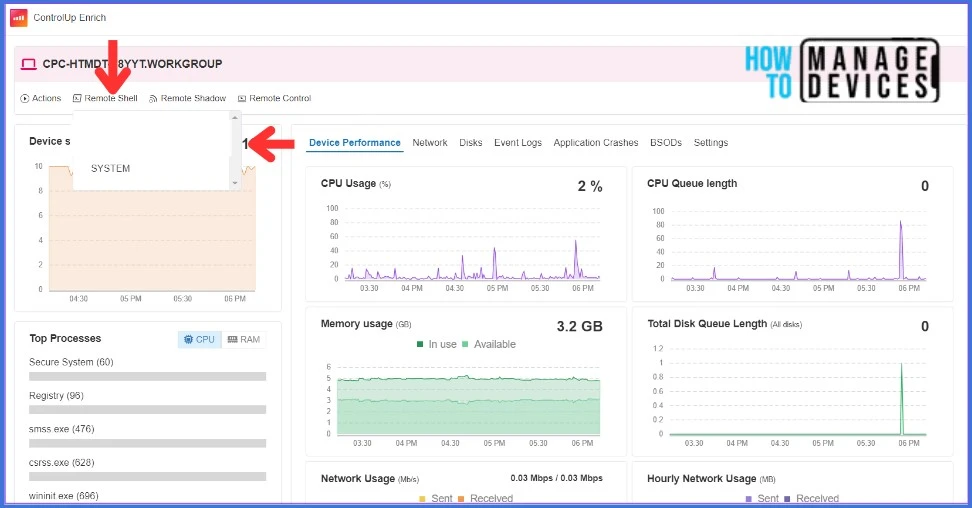Viewport: 972px width, 508px height.
Task: Click the Top Processes heading
Action: point(65,338)
